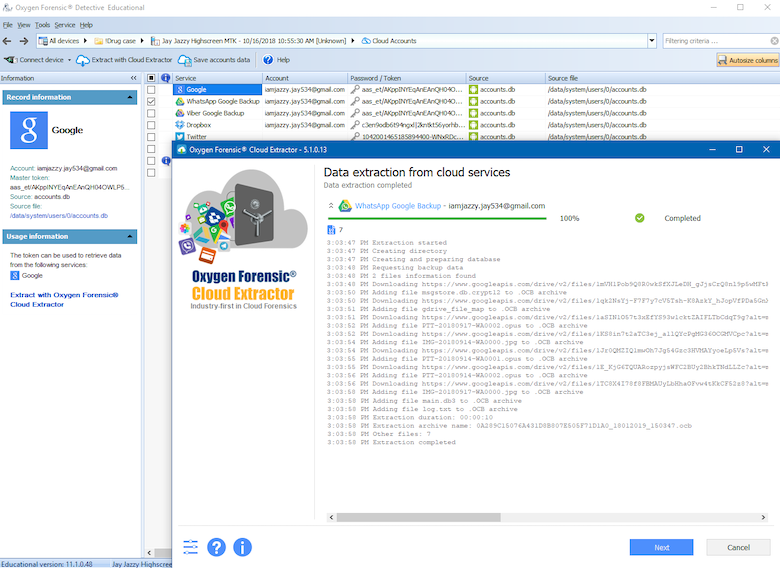Image resolution: width=780 pixels, height=568 pixels.
Task: Click the Connect device toolbar icon
Action: tap(10, 60)
